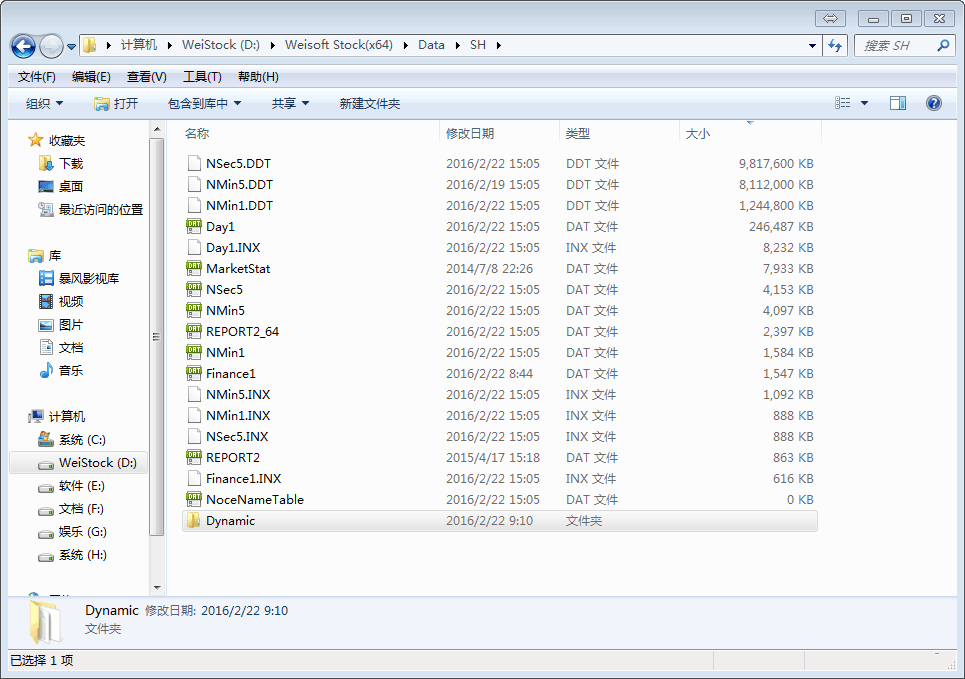Viewport: 965px width, 679px height.
Task: Select 文档 (F:) drive
Action: coord(71,509)
